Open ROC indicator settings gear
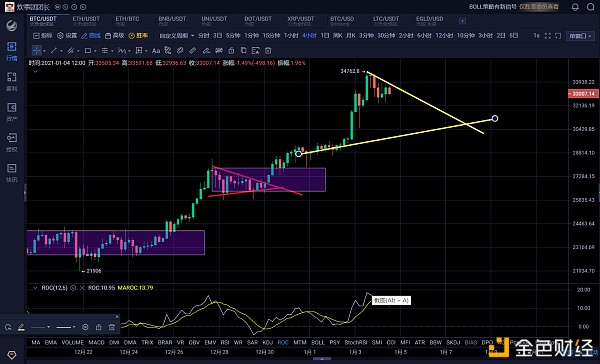The height and width of the screenshot is (364, 600). click(73, 288)
